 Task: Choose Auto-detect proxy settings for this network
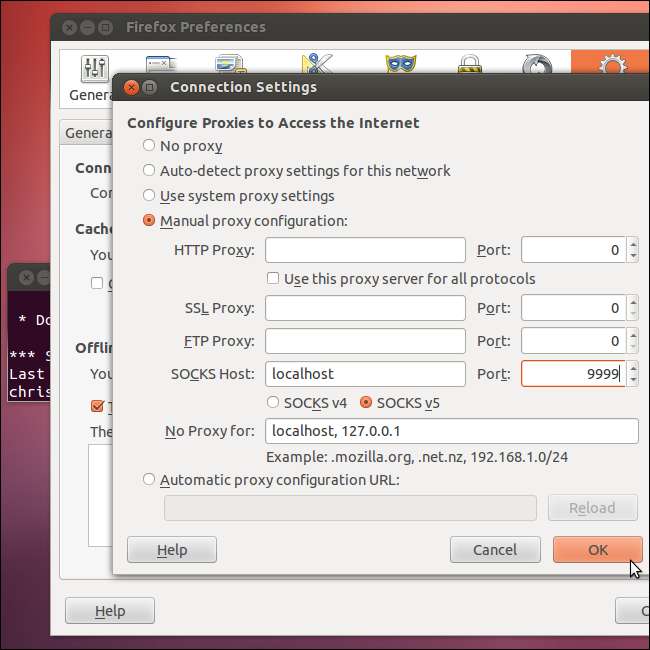point(150,171)
